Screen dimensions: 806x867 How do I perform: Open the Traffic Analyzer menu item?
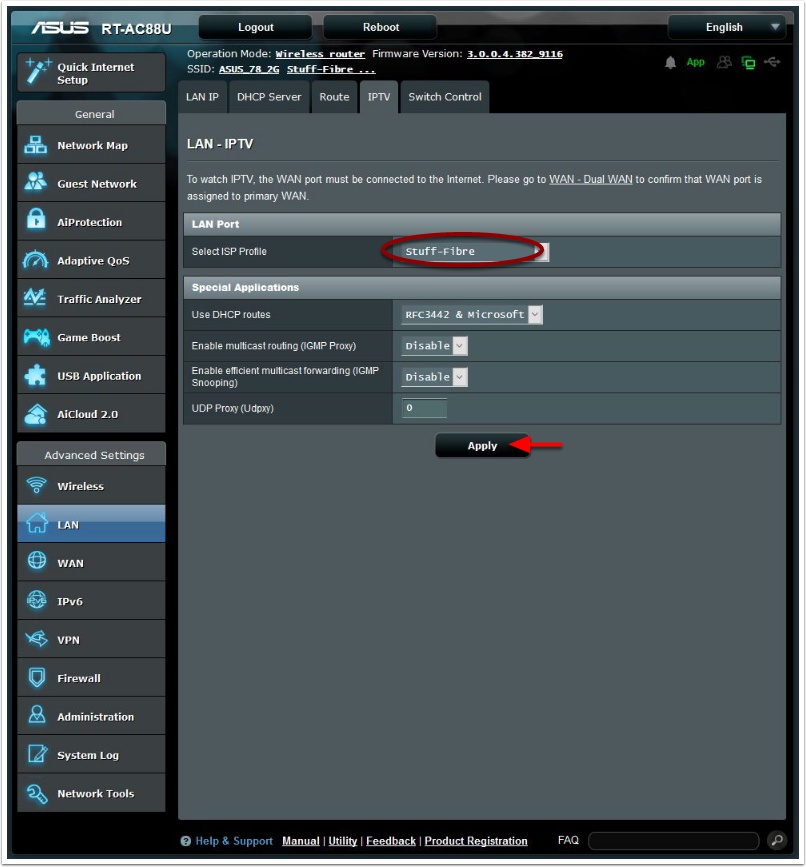[x=91, y=298]
